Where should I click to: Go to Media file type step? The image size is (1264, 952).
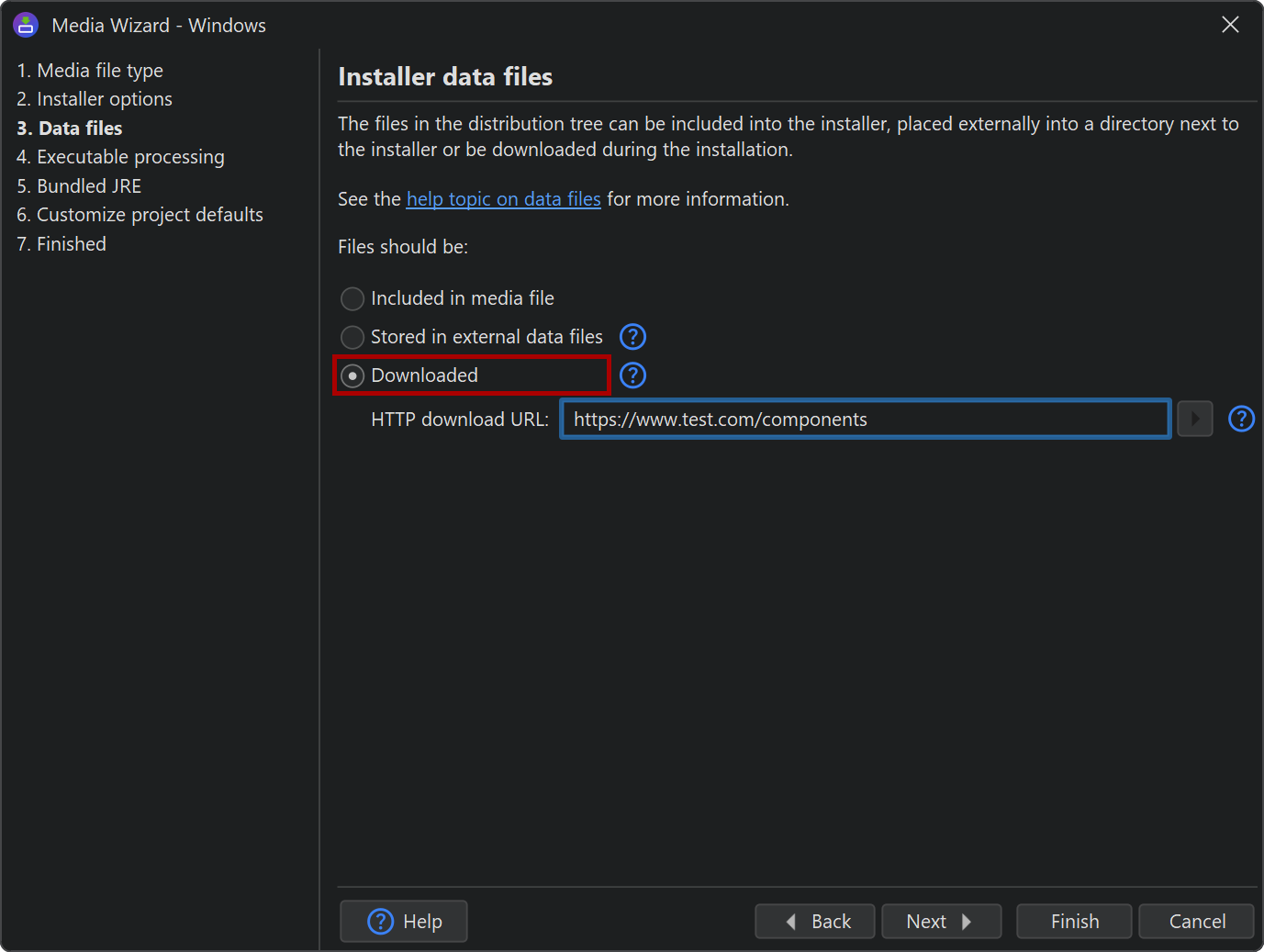click(x=90, y=71)
